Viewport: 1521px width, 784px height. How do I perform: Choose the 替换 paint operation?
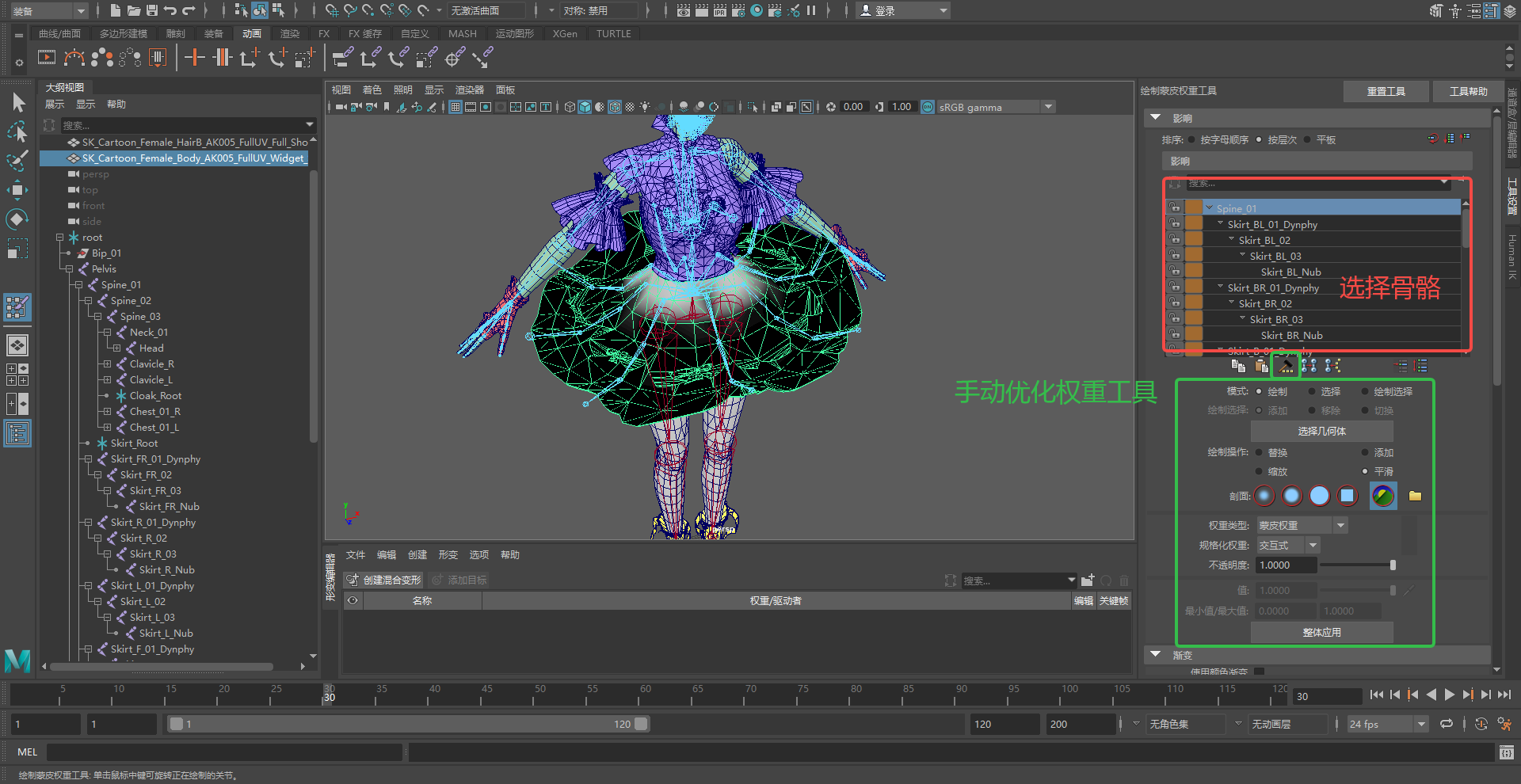click(1259, 452)
